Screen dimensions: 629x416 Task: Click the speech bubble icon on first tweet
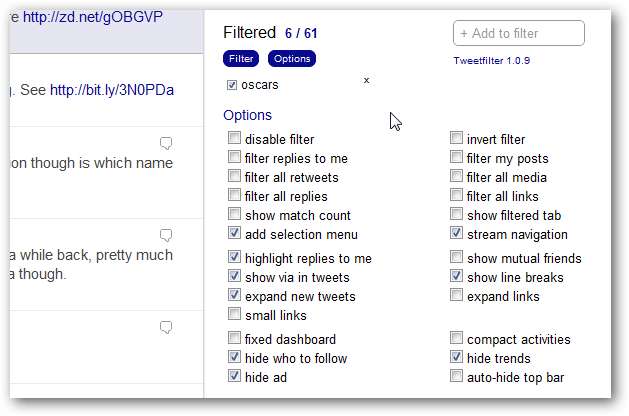[x=166, y=142]
